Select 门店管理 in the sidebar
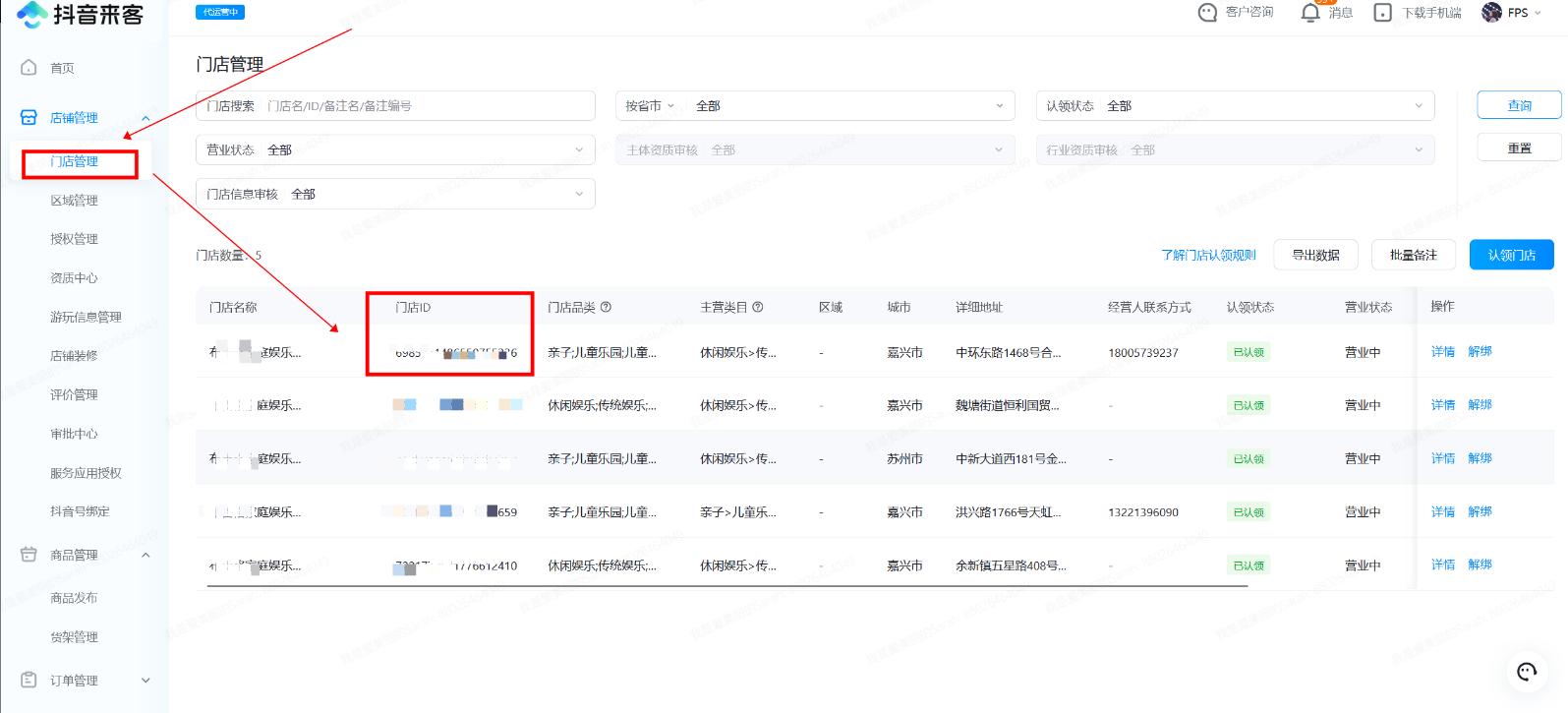 point(75,161)
